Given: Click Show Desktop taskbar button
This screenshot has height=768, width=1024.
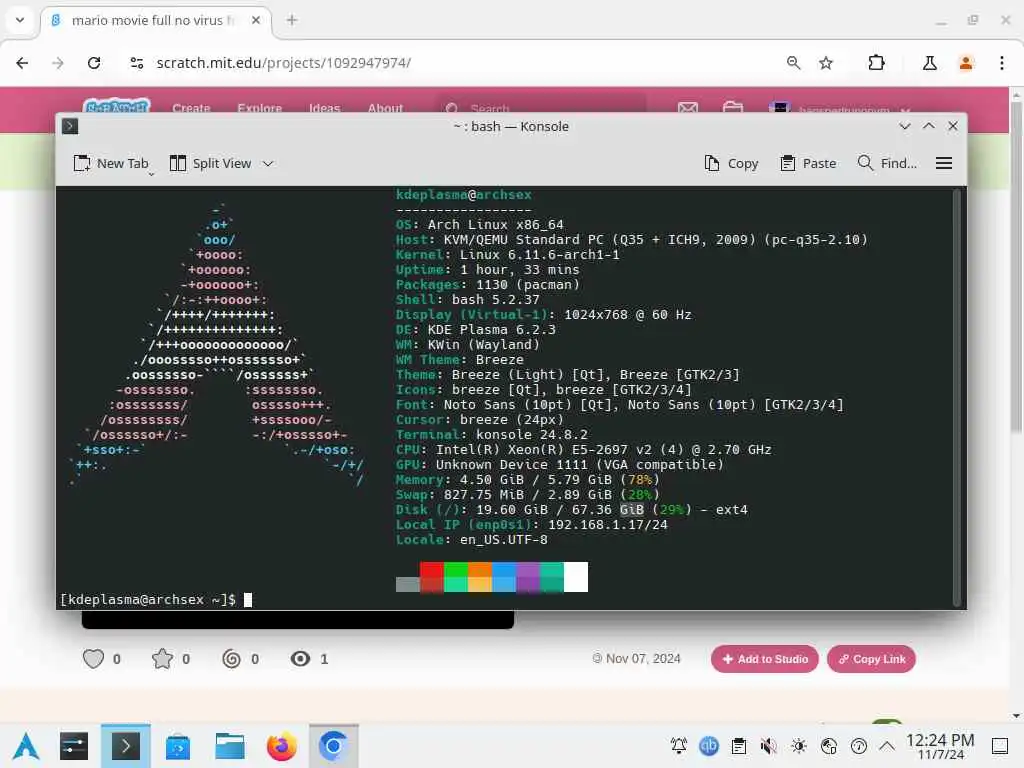Looking at the screenshot, I should [x=1000, y=746].
